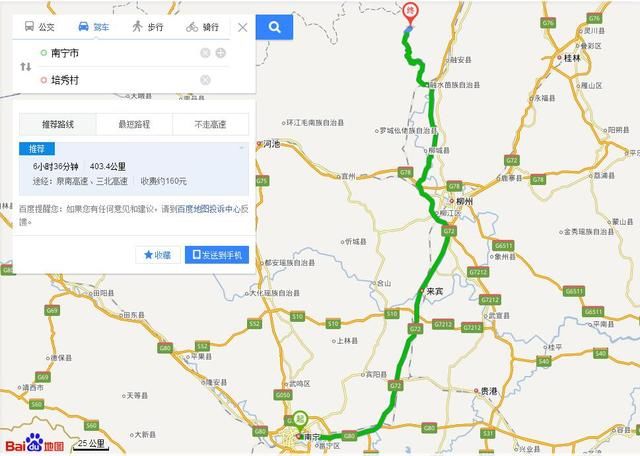Choose the 骑行 cycling mode icon
Screen dimensions: 640x456
tap(192, 27)
